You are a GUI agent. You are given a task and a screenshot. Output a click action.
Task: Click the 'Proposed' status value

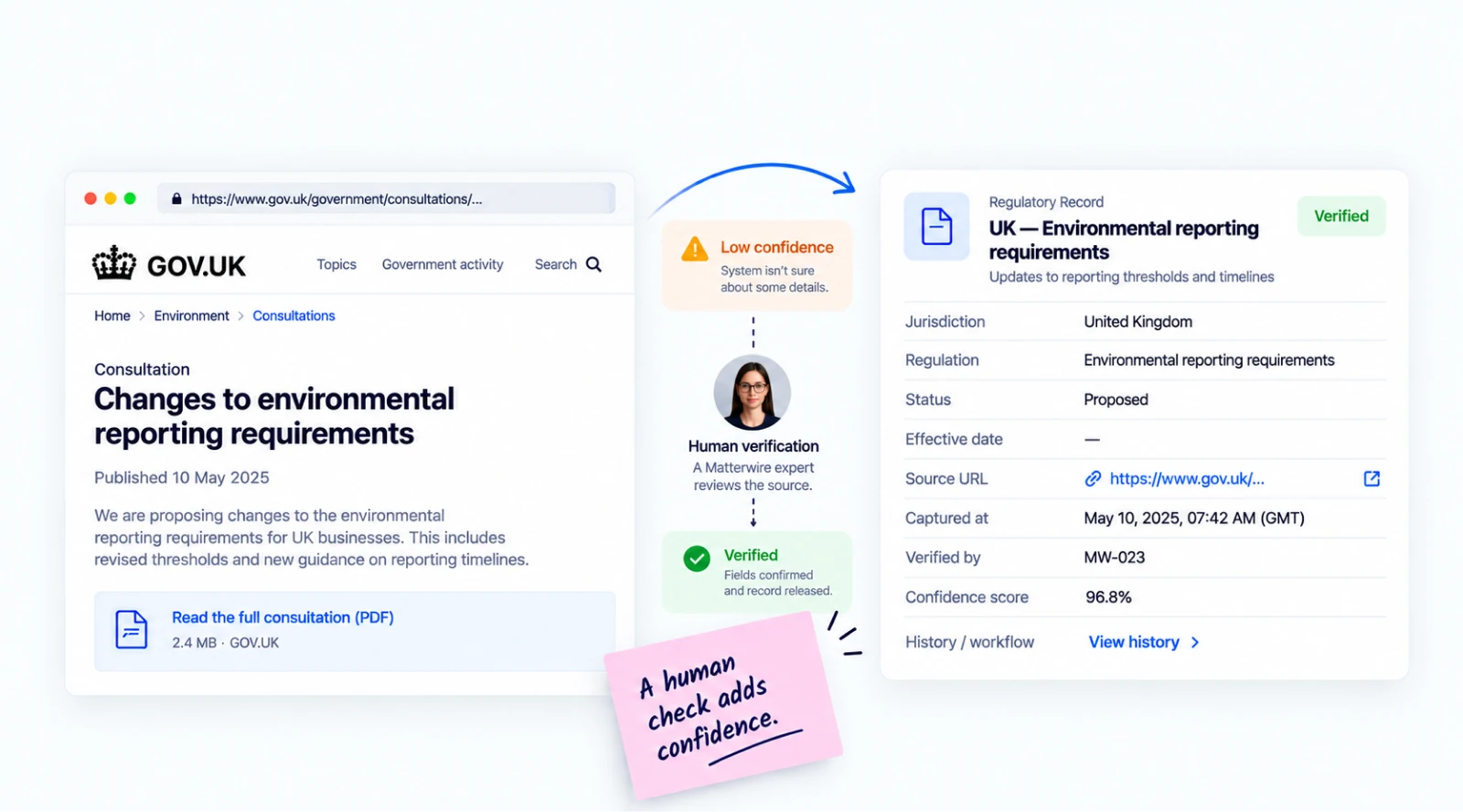pyautogui.click(x=1116, y=400)
